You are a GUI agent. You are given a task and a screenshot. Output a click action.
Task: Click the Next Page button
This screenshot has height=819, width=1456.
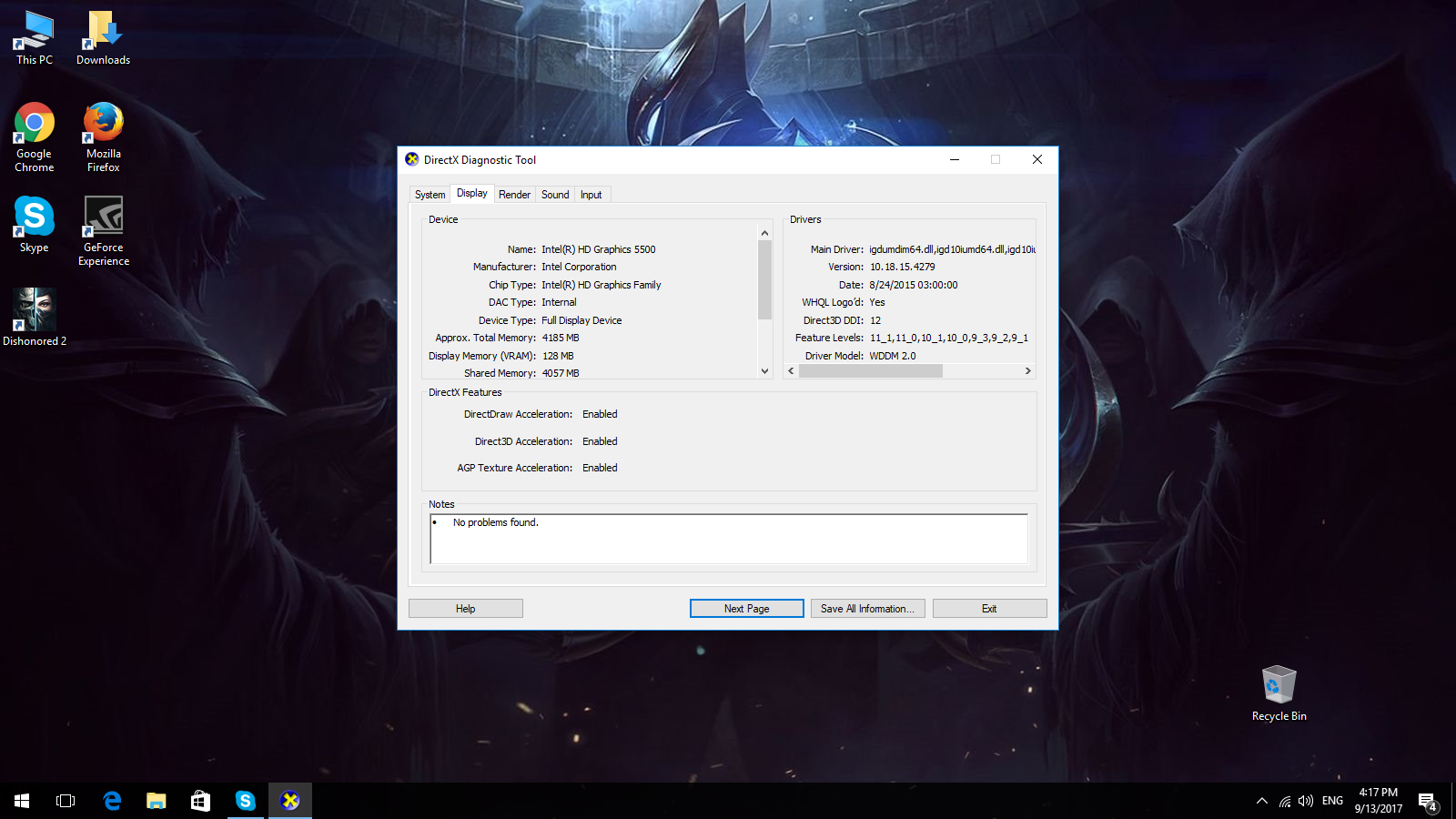(x=746, y=609)
